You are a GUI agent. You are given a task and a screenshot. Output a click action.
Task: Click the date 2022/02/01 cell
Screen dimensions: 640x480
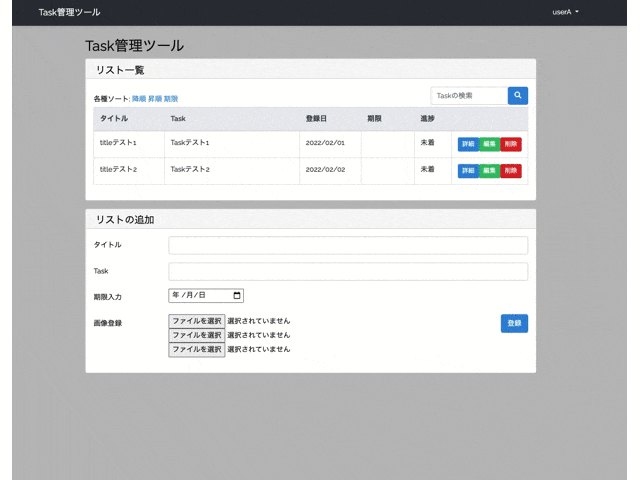coord(330,144)
